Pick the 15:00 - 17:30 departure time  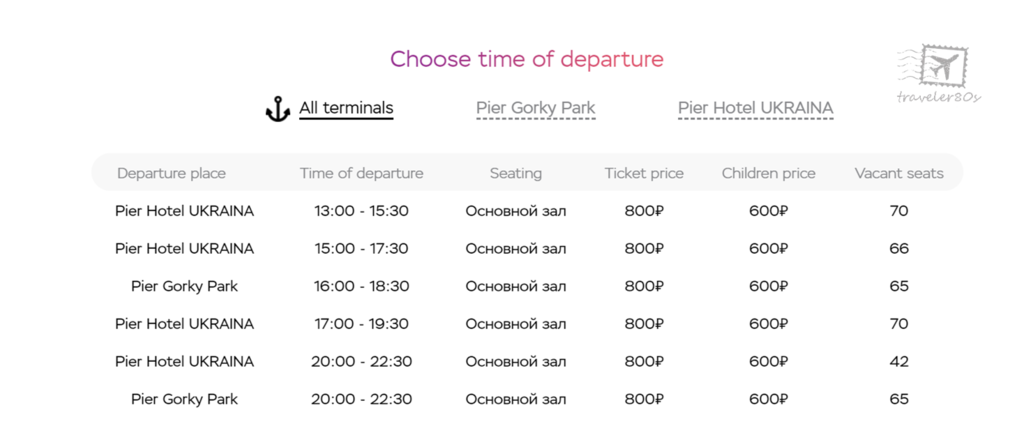[x=361, y=249]
